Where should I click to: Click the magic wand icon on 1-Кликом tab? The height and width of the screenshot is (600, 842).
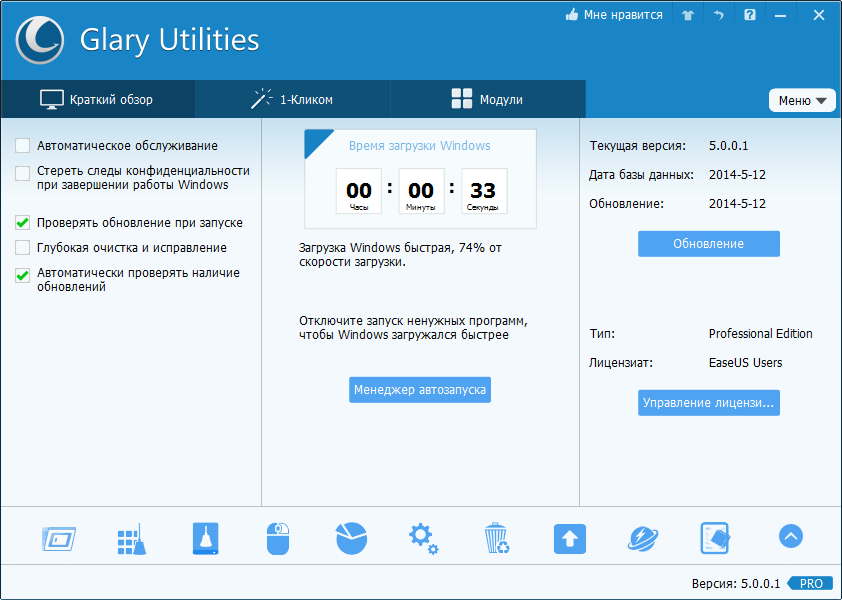click(x=262, y=99)
